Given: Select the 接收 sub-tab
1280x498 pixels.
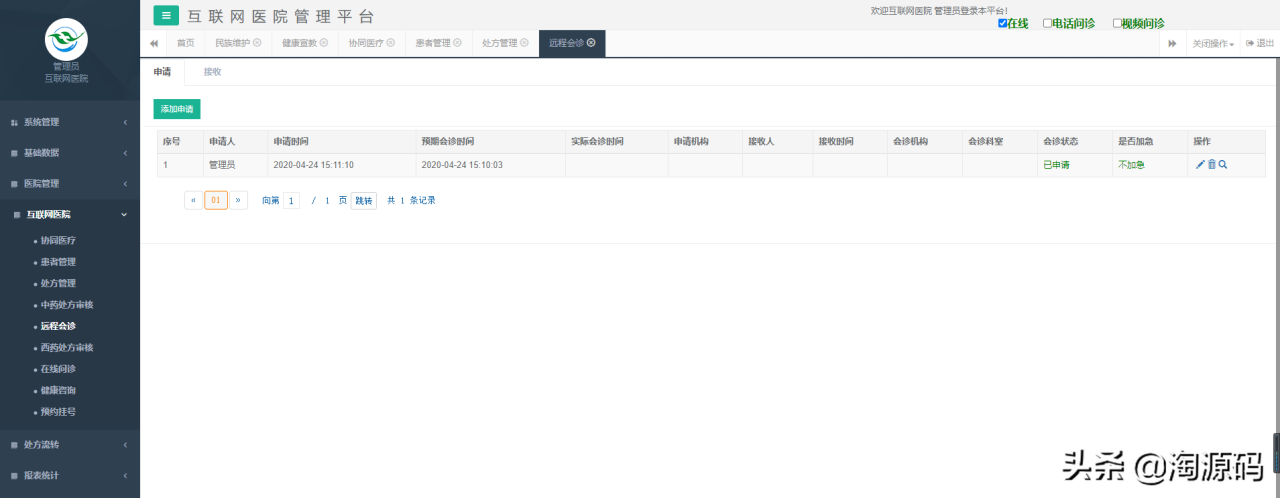Looking at the screenshot, I should coord(212,72).
